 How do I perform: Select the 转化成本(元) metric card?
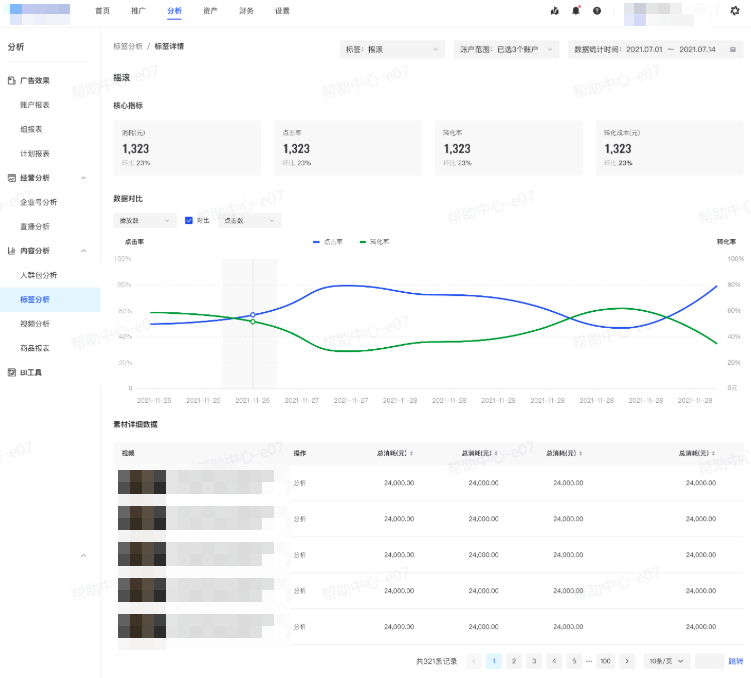[x=669, y=147]
